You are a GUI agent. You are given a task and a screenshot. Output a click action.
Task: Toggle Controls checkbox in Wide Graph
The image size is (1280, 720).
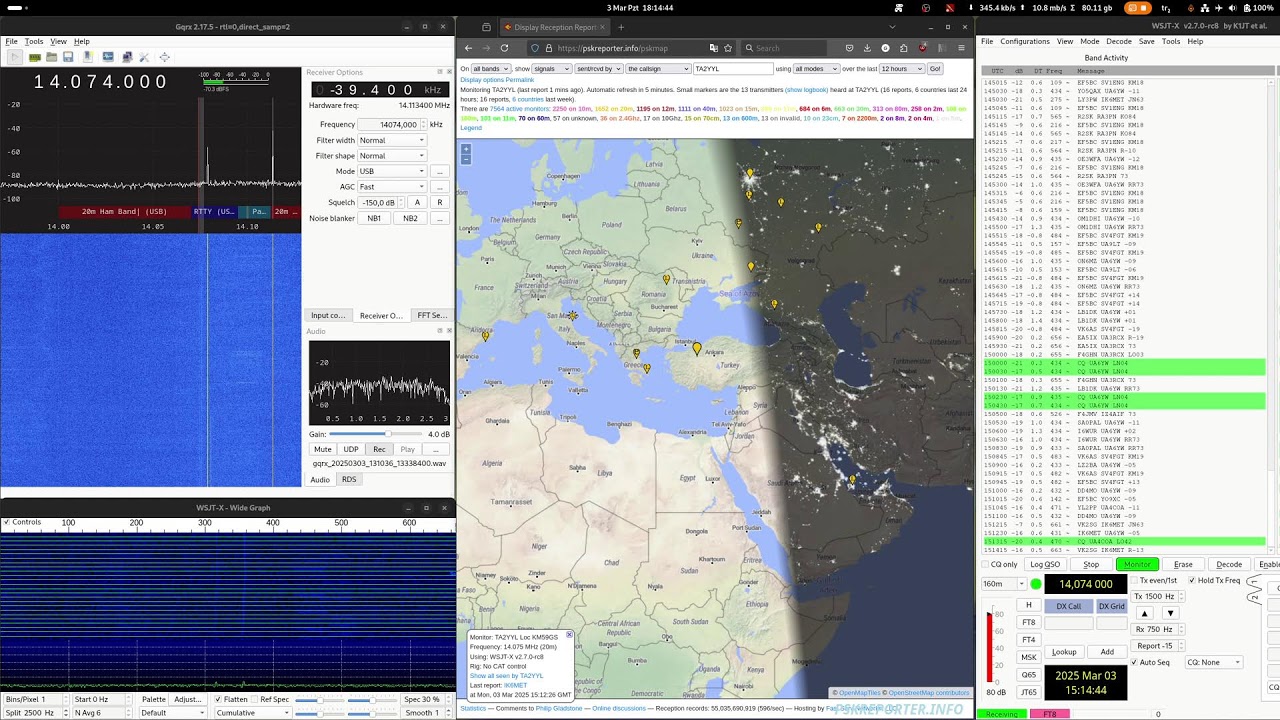pos(6,522)
